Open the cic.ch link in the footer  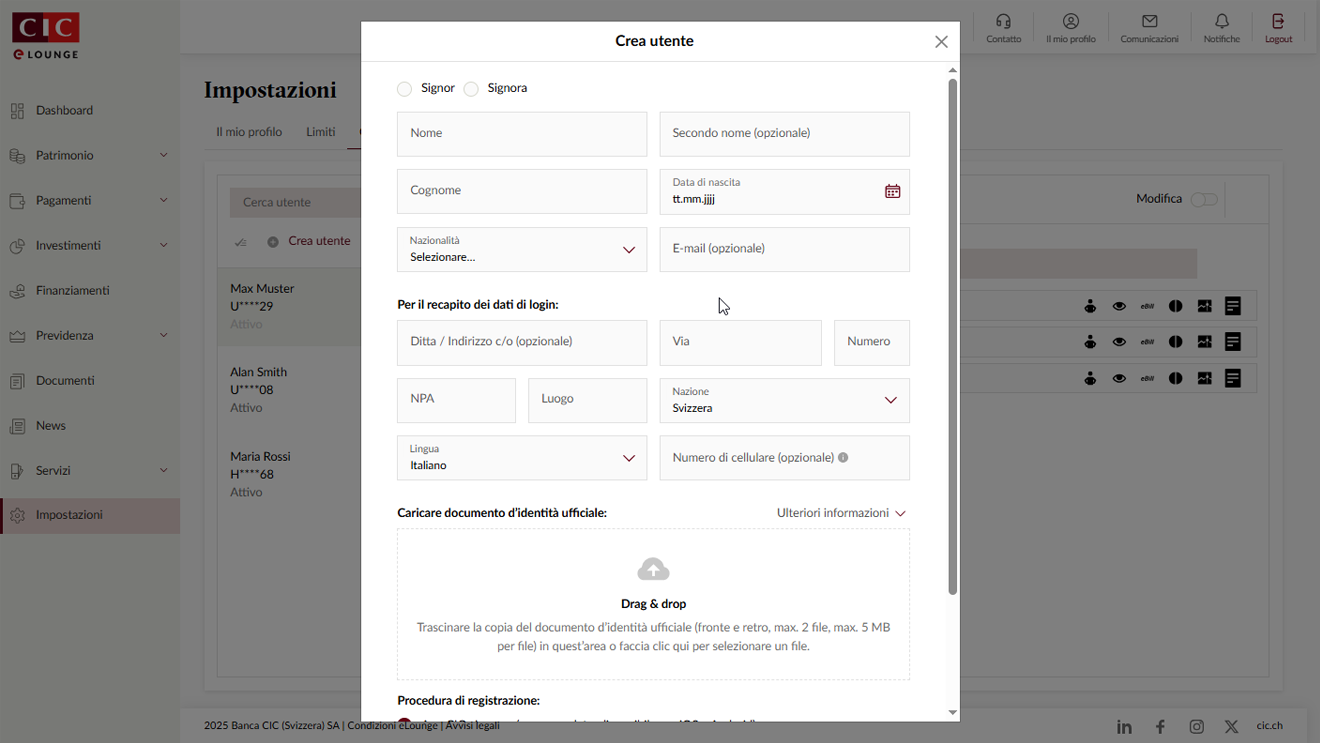click(1269, 725)
